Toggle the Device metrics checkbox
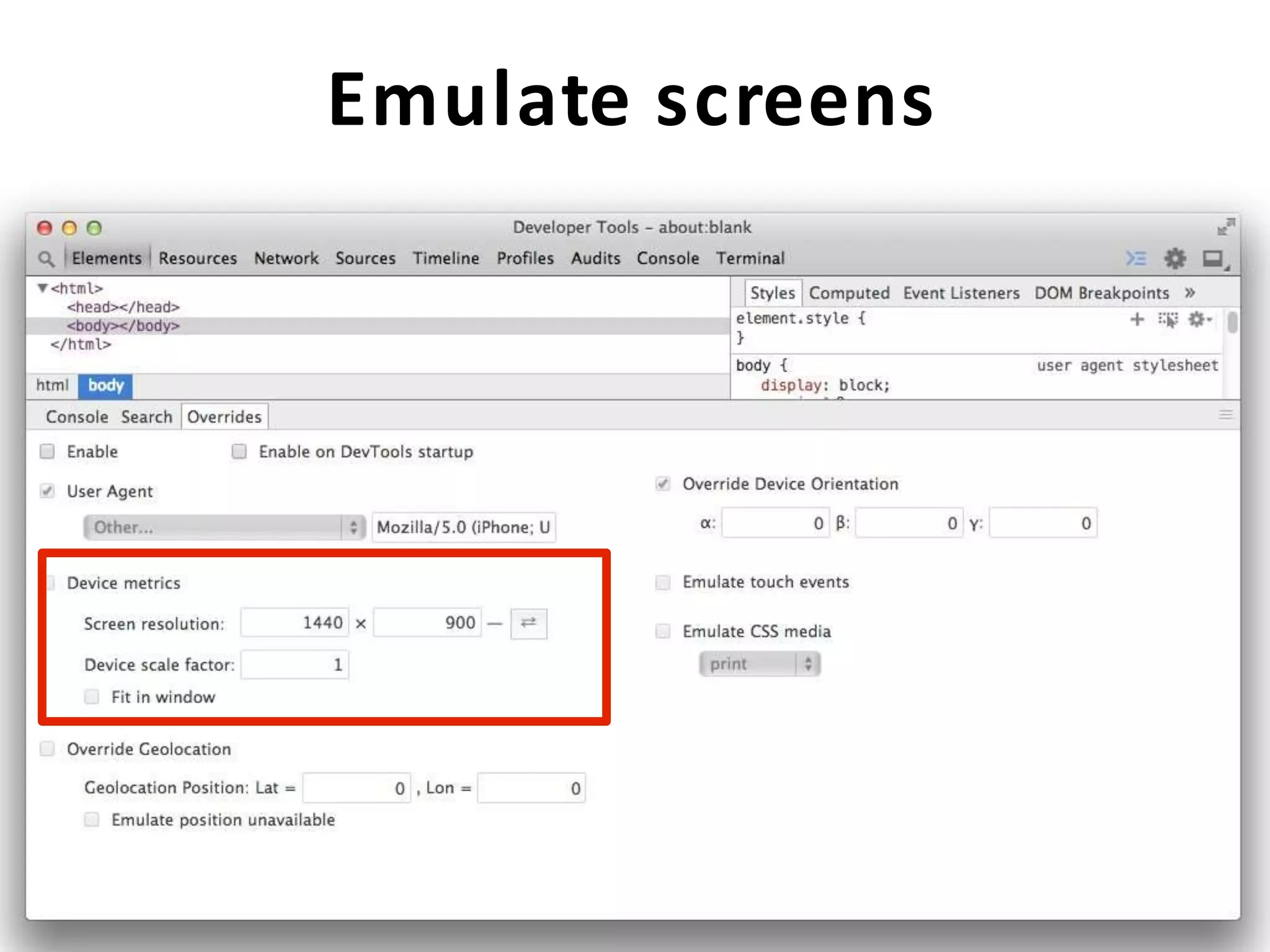 (x=51, y=583)
